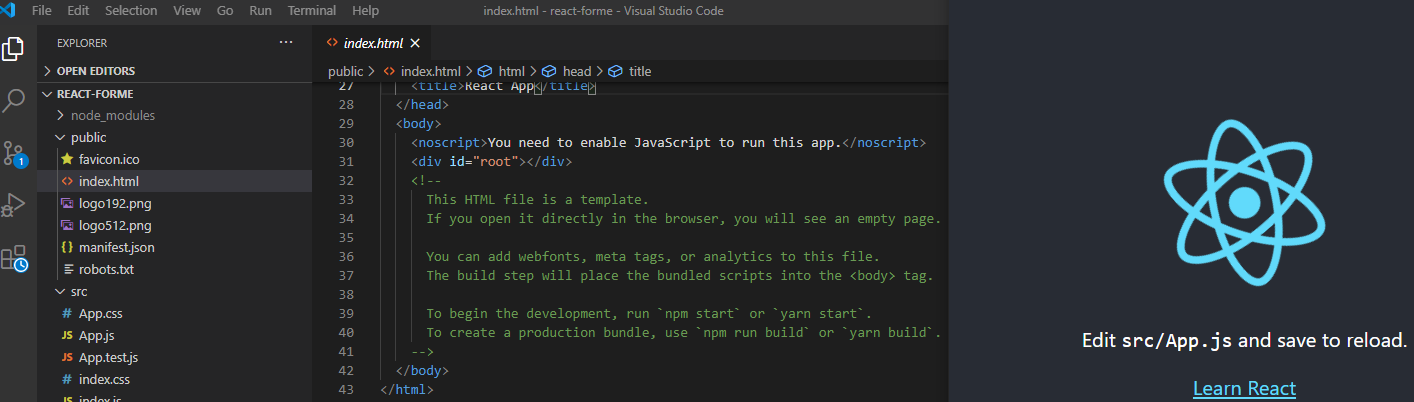Click the App.css hash icon
The height and width of the screenshot is (402, 1414).
tap(67, 313)
